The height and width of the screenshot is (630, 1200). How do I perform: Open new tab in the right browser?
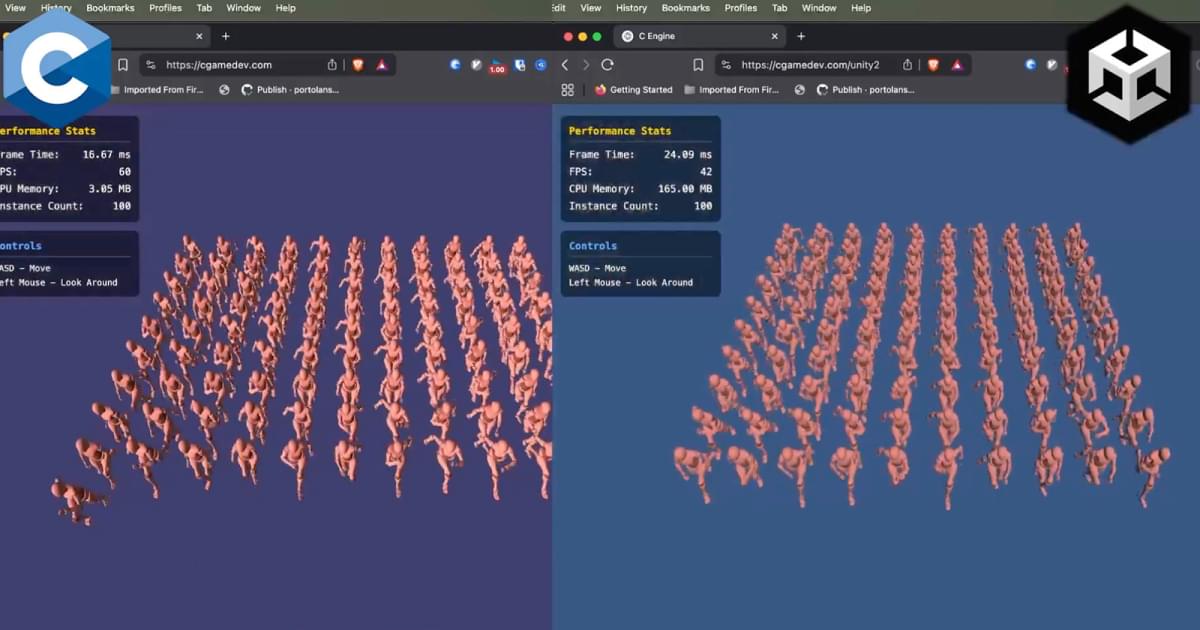click(800, 36)
